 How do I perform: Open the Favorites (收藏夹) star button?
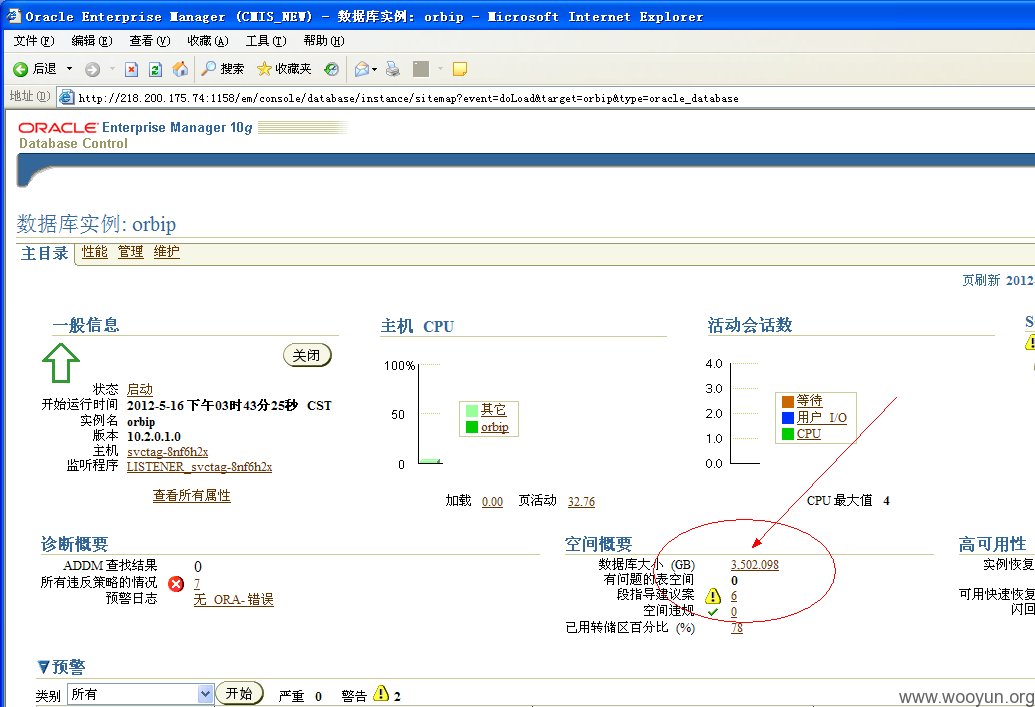(x=284, y=69)
